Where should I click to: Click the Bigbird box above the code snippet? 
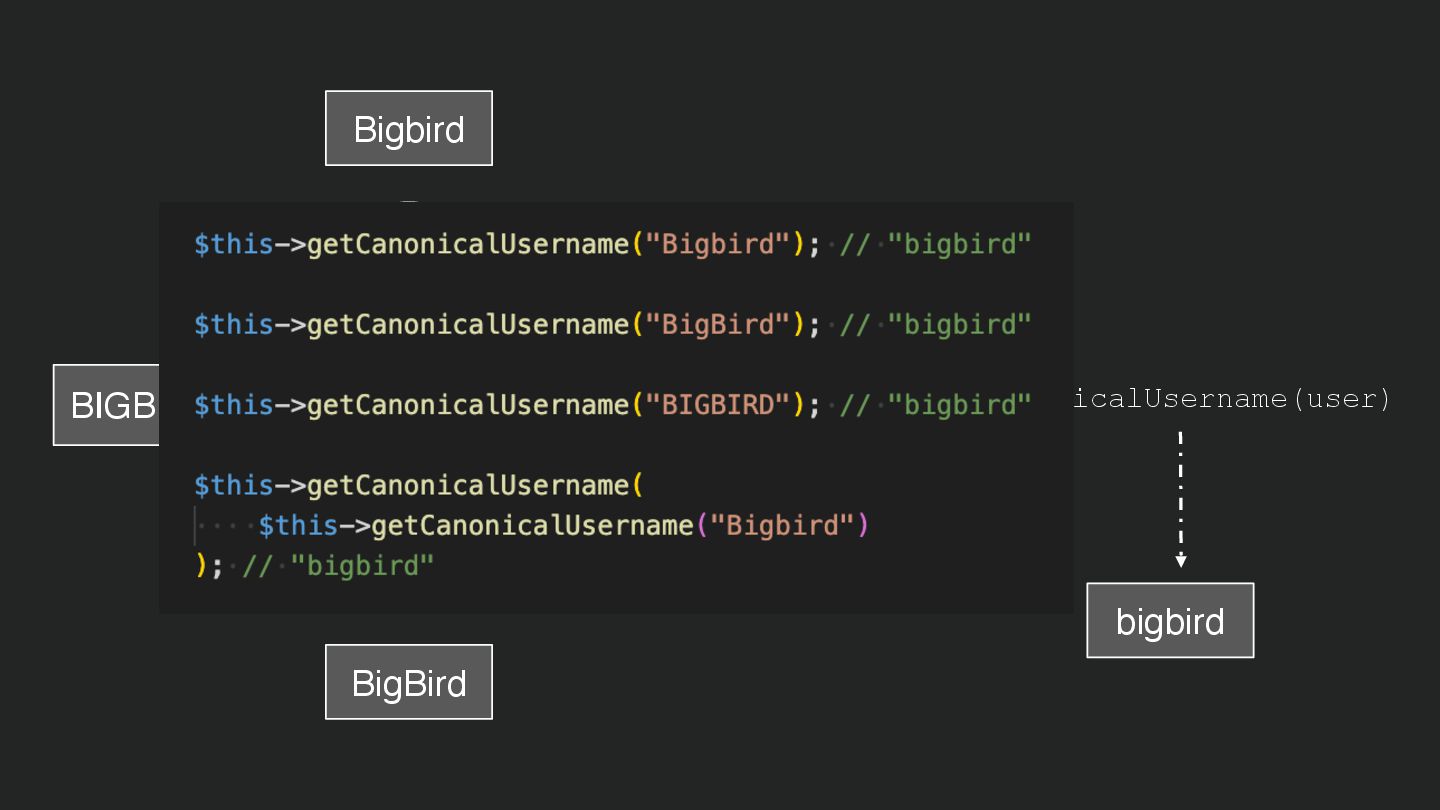(x=409, y=129)
